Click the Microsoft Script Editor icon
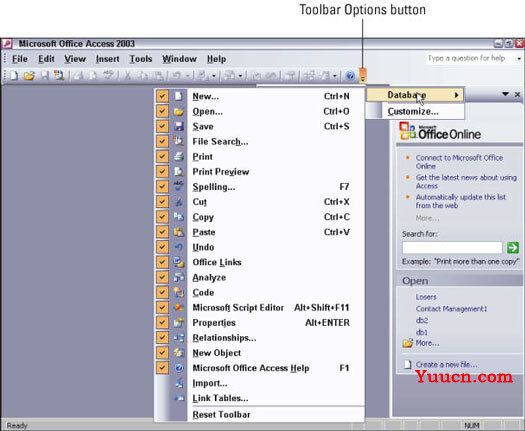The width and height of the screenshot is (525, 431). coord(179,307)
